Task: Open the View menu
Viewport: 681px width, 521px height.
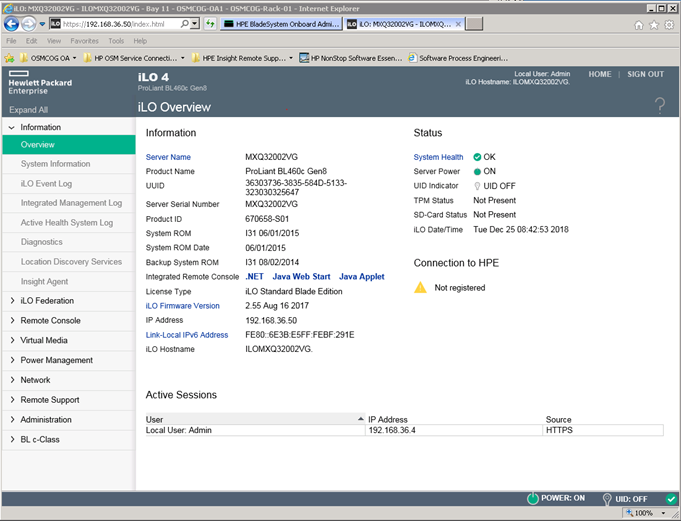Action: click(54, 41)
